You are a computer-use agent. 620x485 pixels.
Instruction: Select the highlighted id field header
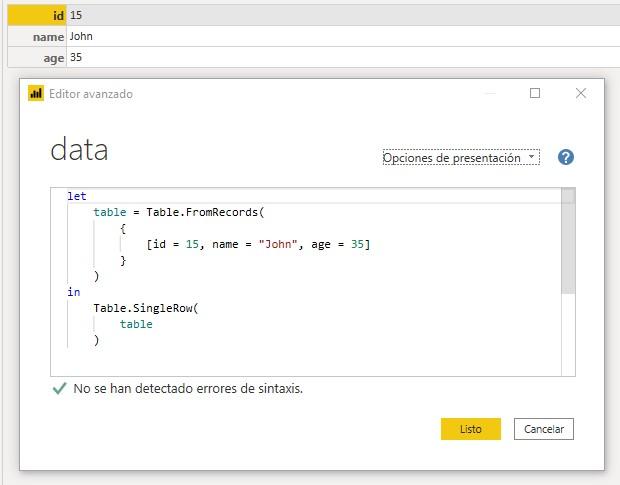(37, 16)
